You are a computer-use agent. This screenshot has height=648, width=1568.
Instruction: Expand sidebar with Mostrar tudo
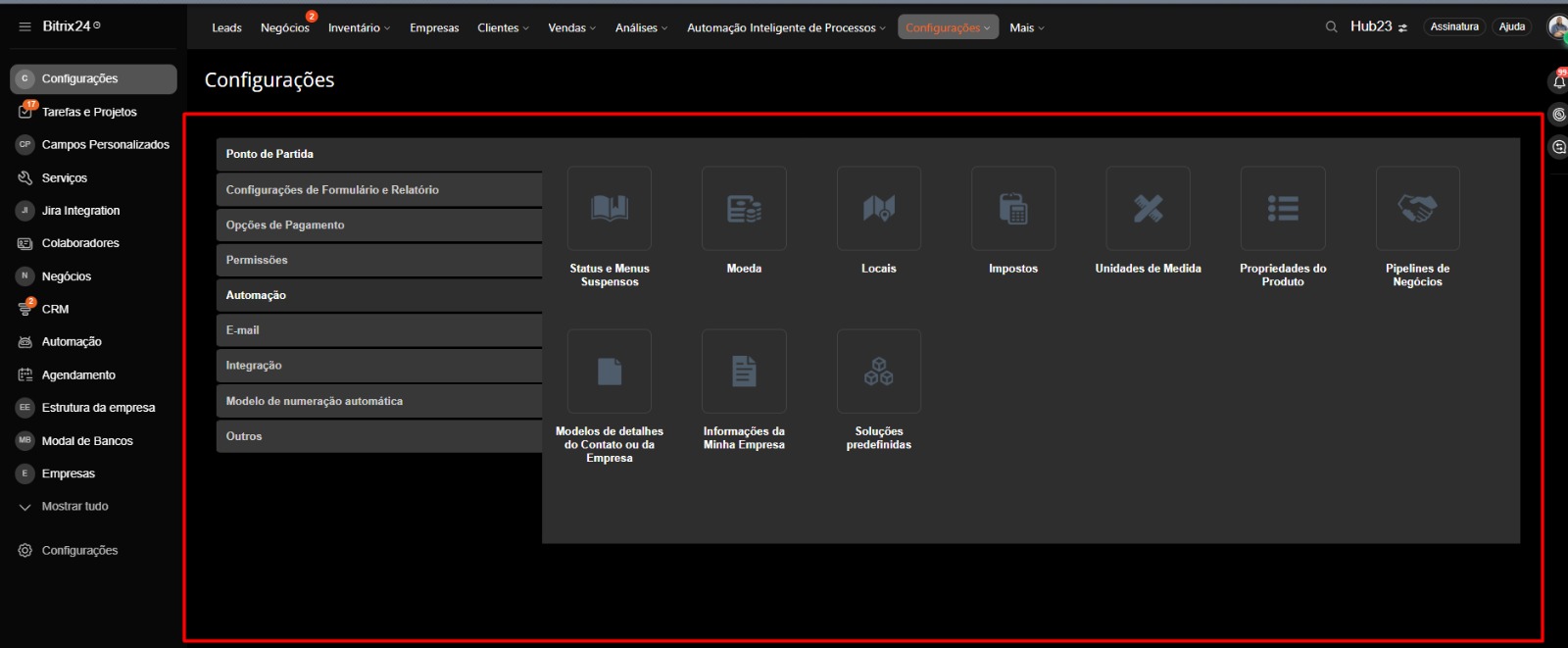click(74, 507)
